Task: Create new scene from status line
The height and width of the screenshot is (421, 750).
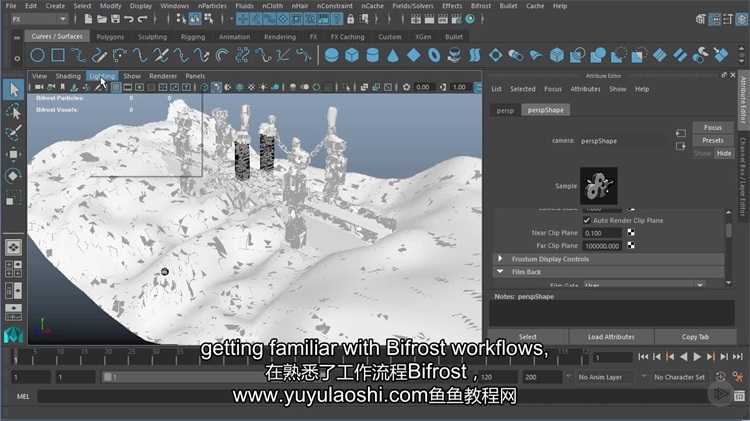Action: click(x=88, y=19)
